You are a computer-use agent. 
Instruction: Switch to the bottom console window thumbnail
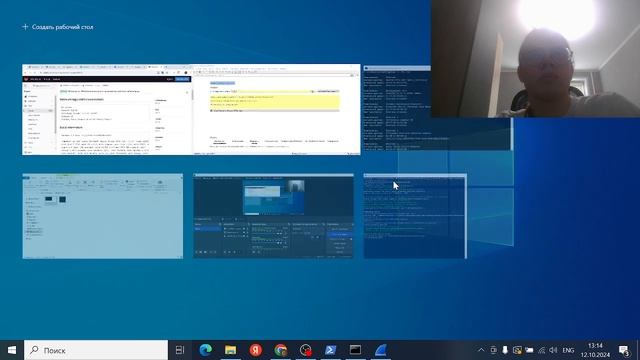(415, 216)
